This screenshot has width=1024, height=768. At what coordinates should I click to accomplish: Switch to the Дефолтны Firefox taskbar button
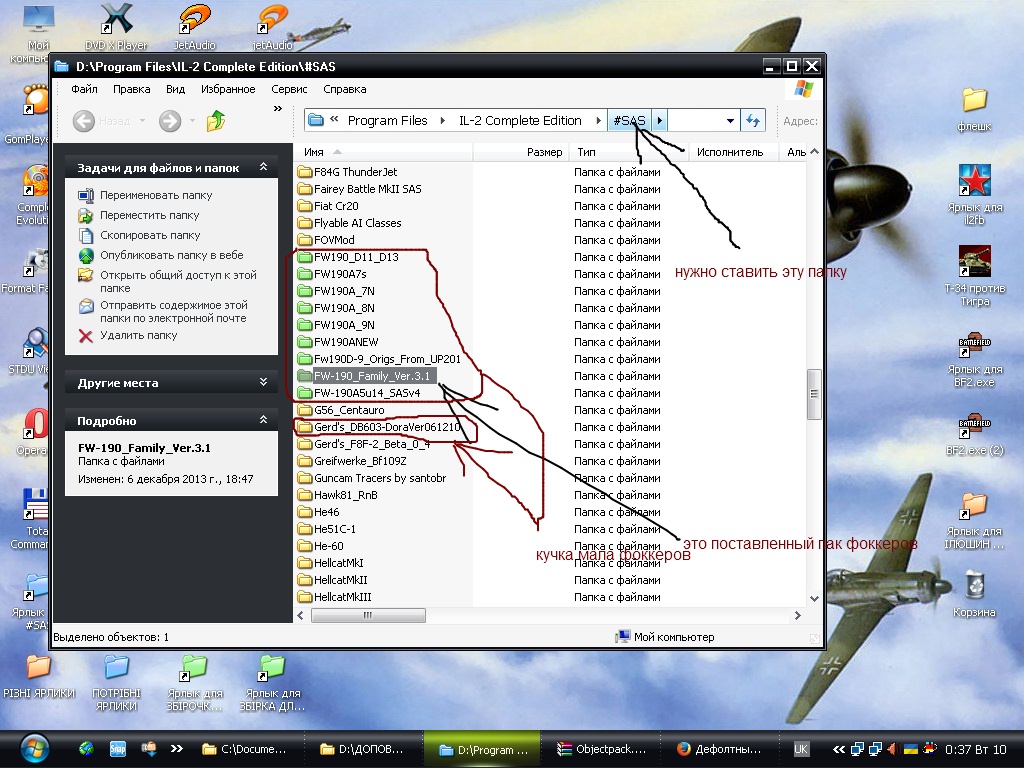[719, 749]
